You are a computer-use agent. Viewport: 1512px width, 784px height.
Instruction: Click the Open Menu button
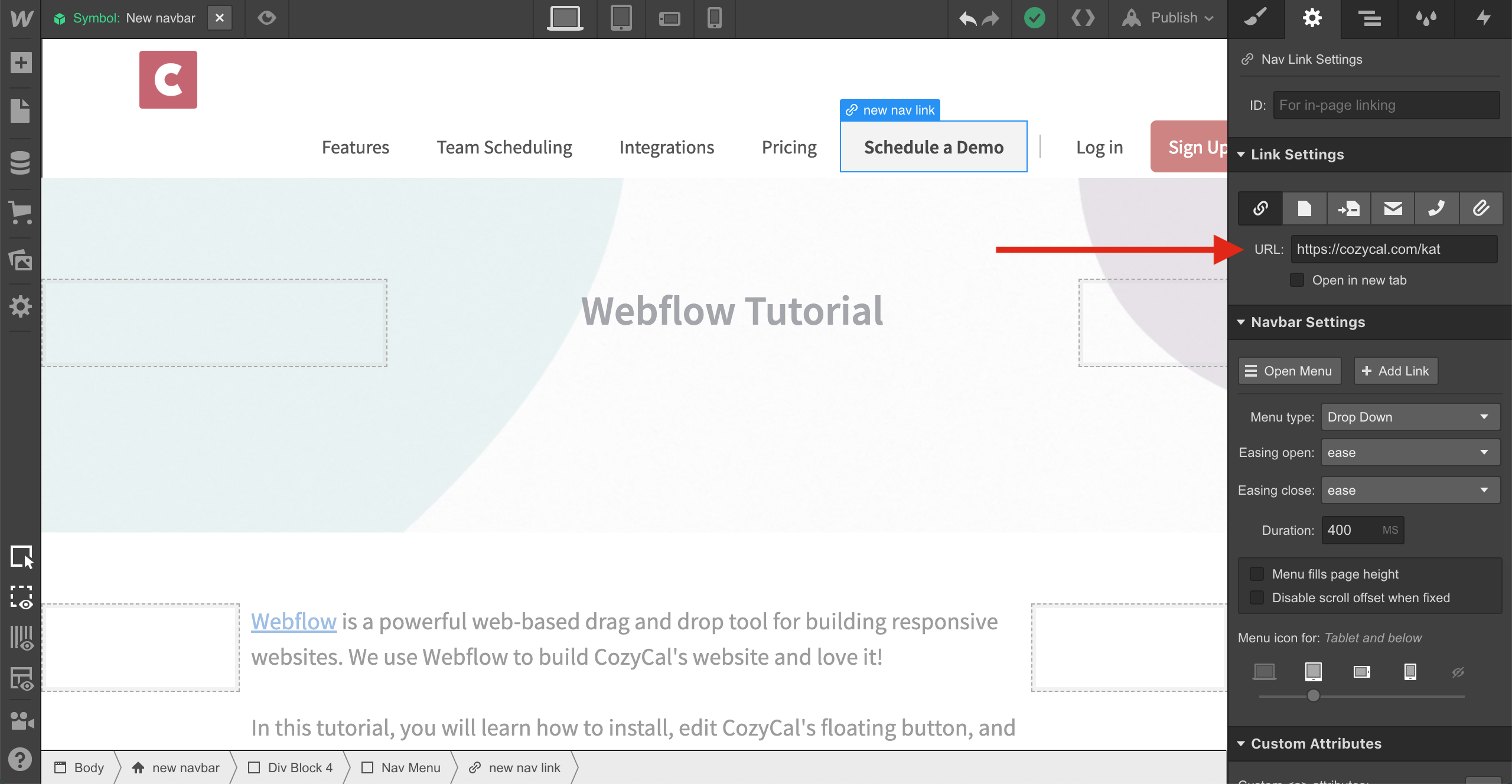tap(1289, 371)
